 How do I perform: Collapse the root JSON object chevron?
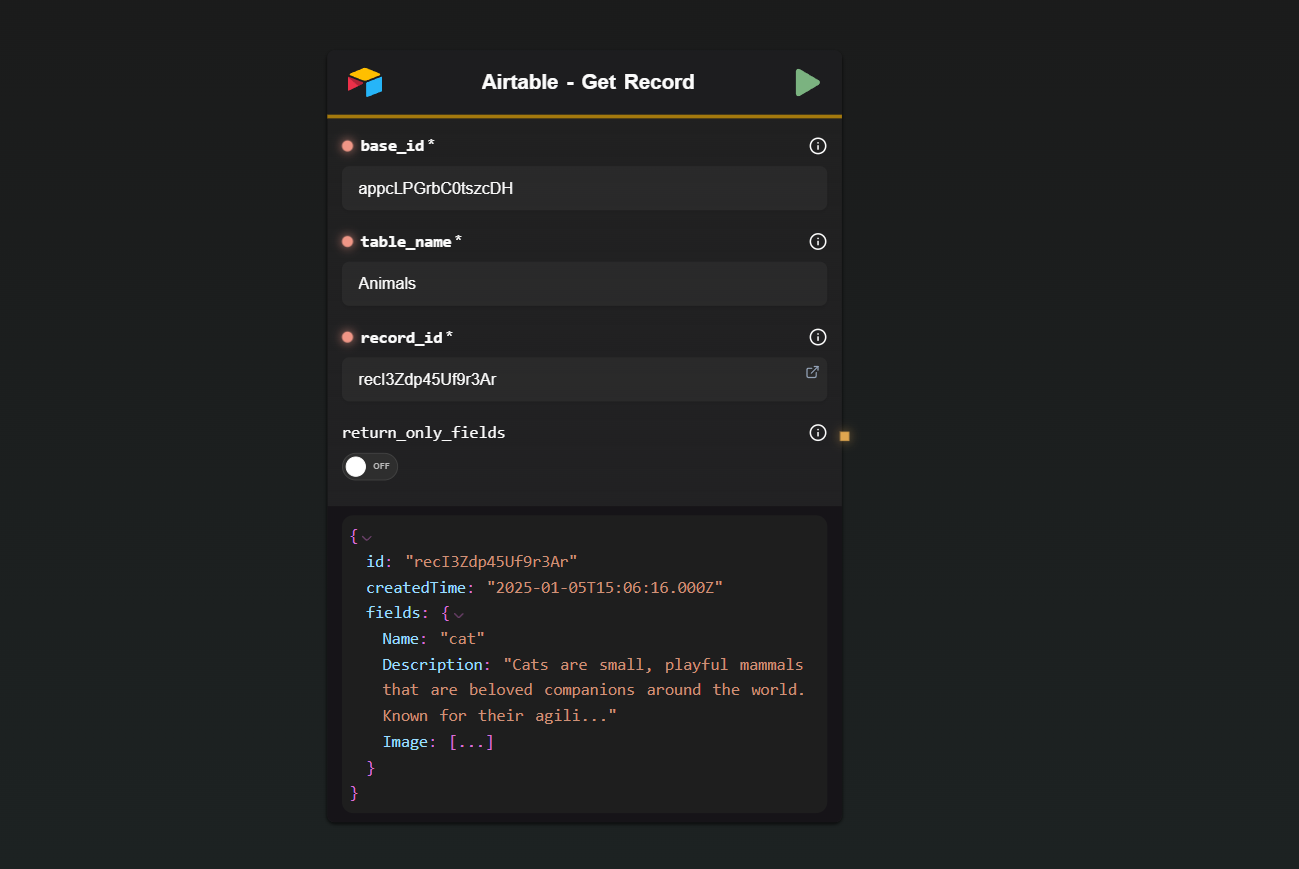click(x=367, y=538)
